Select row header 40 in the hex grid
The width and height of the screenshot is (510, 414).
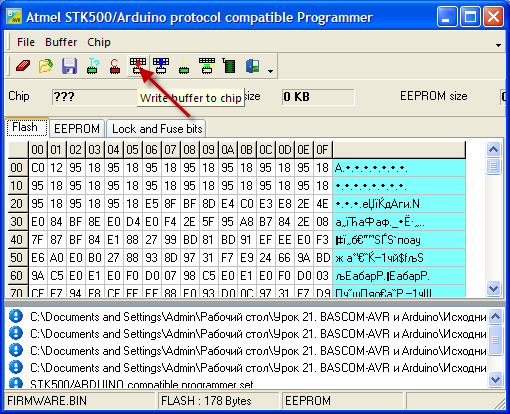[x=17, y=240]
